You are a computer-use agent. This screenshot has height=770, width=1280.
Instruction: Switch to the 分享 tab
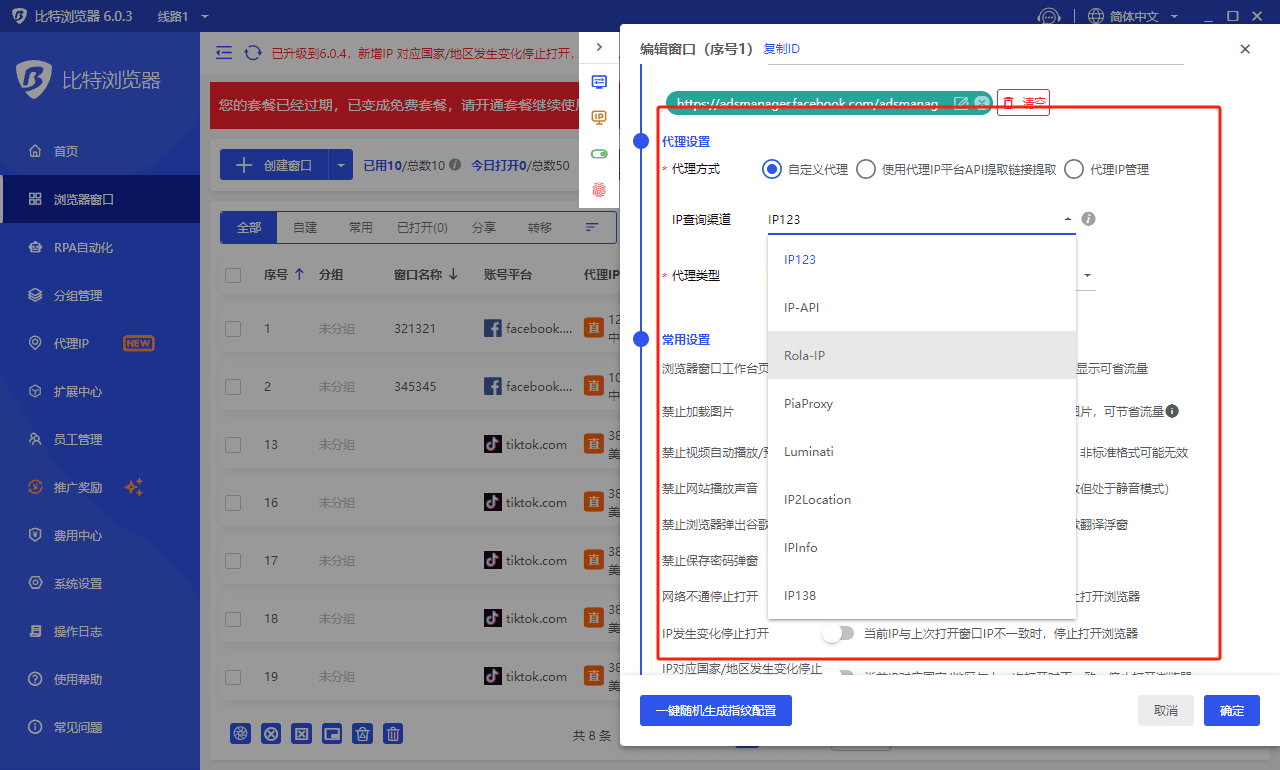click(484, 227)
